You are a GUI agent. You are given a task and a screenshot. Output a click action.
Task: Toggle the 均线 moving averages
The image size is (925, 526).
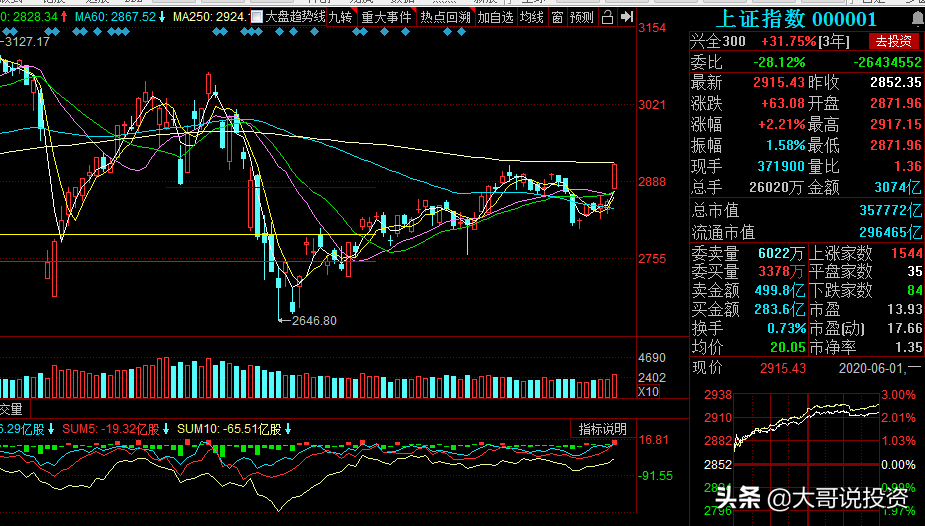[x=532, y=17]
